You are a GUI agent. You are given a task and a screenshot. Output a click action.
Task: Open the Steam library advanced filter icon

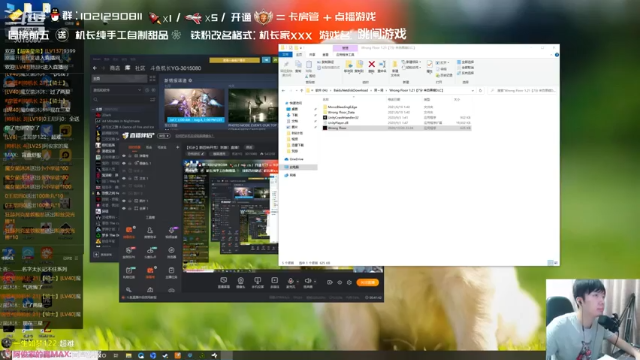click(x=153, y=100)
